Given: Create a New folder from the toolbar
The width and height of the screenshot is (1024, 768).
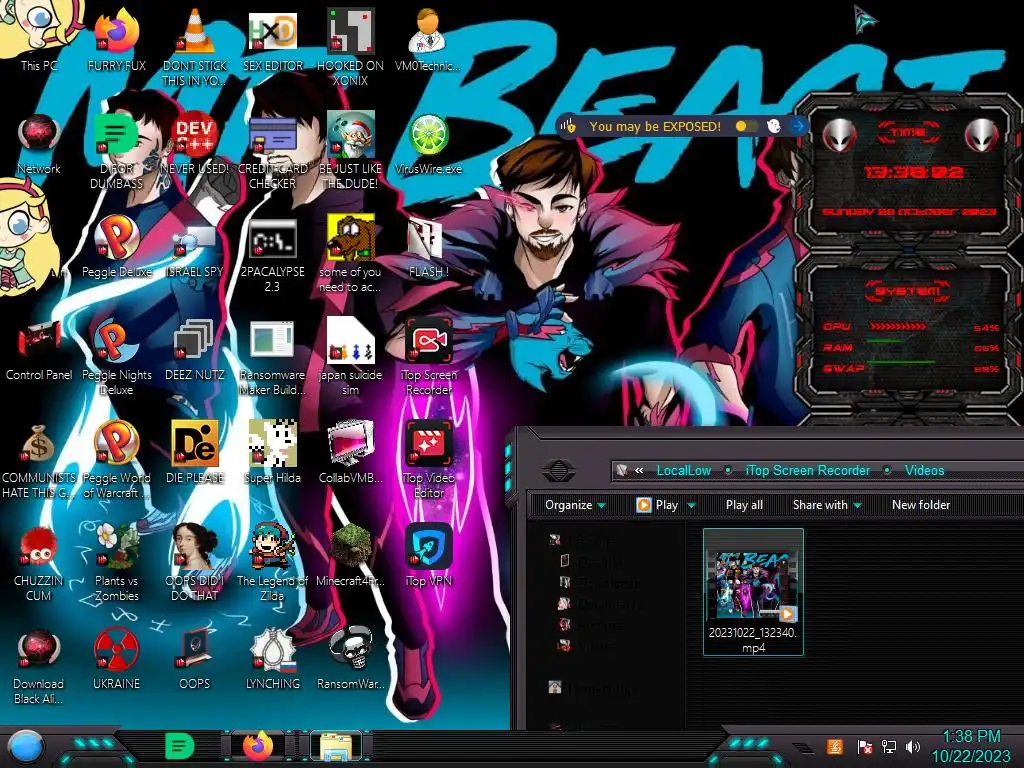Looking at the screenshot, I should click(921, 505).
